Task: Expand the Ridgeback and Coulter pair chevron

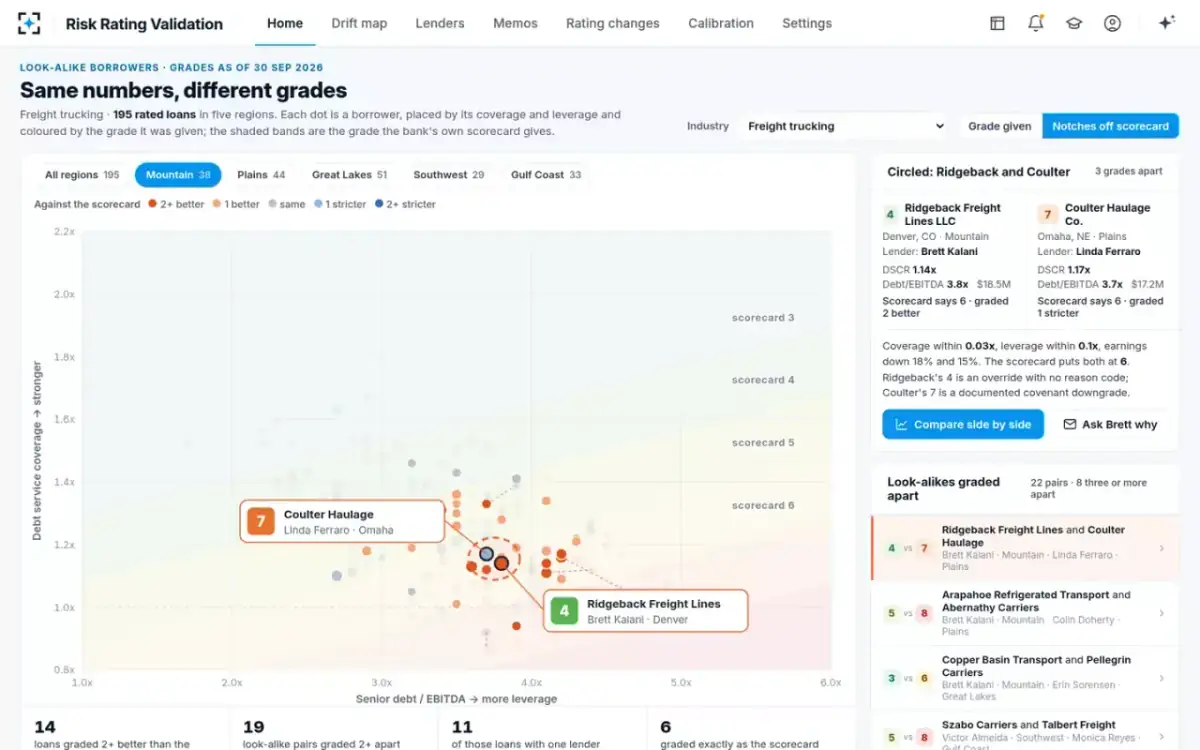Action: (x=1161, y=548)
